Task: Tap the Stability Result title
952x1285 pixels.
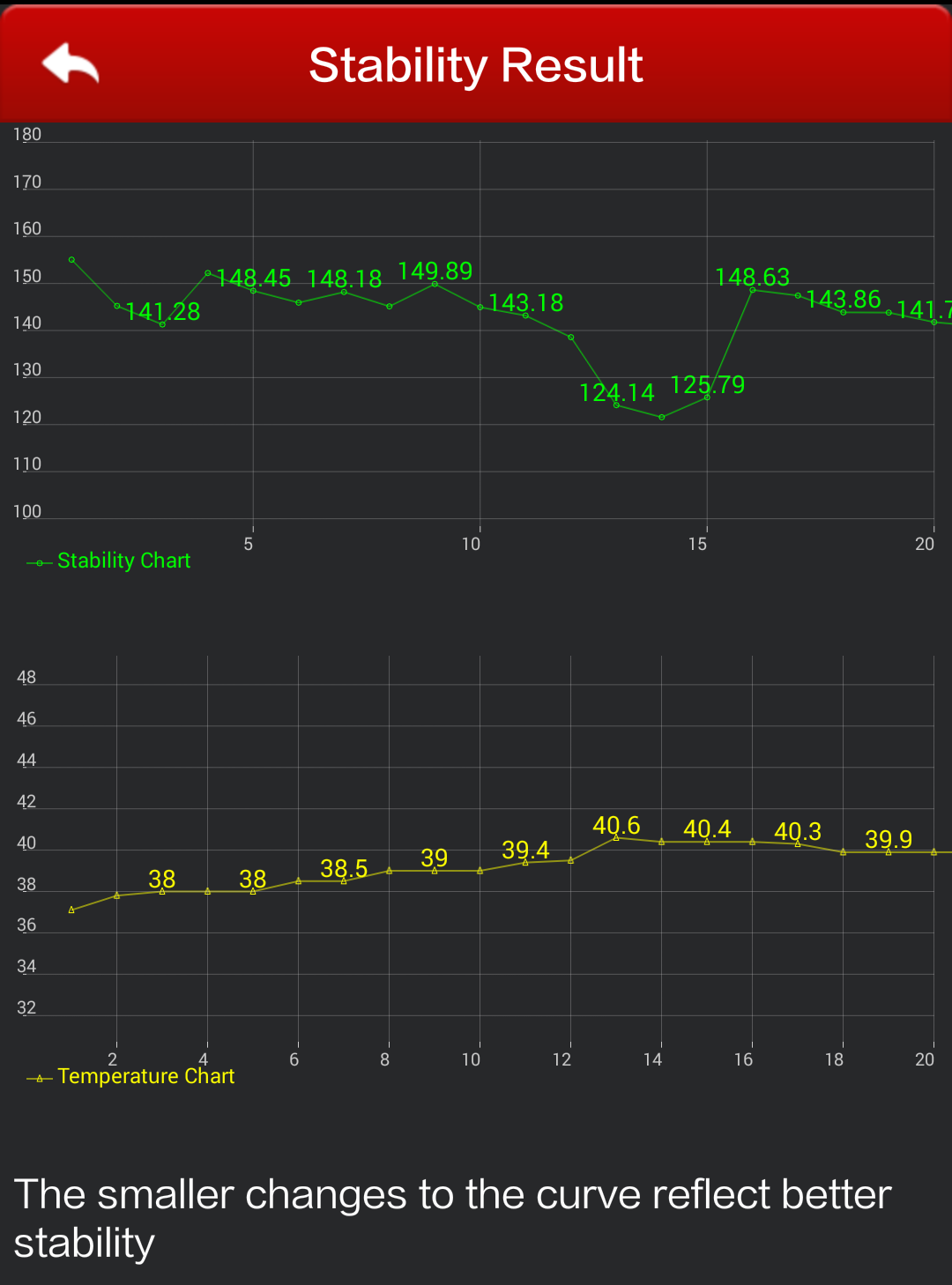Action: pos(476,65)
